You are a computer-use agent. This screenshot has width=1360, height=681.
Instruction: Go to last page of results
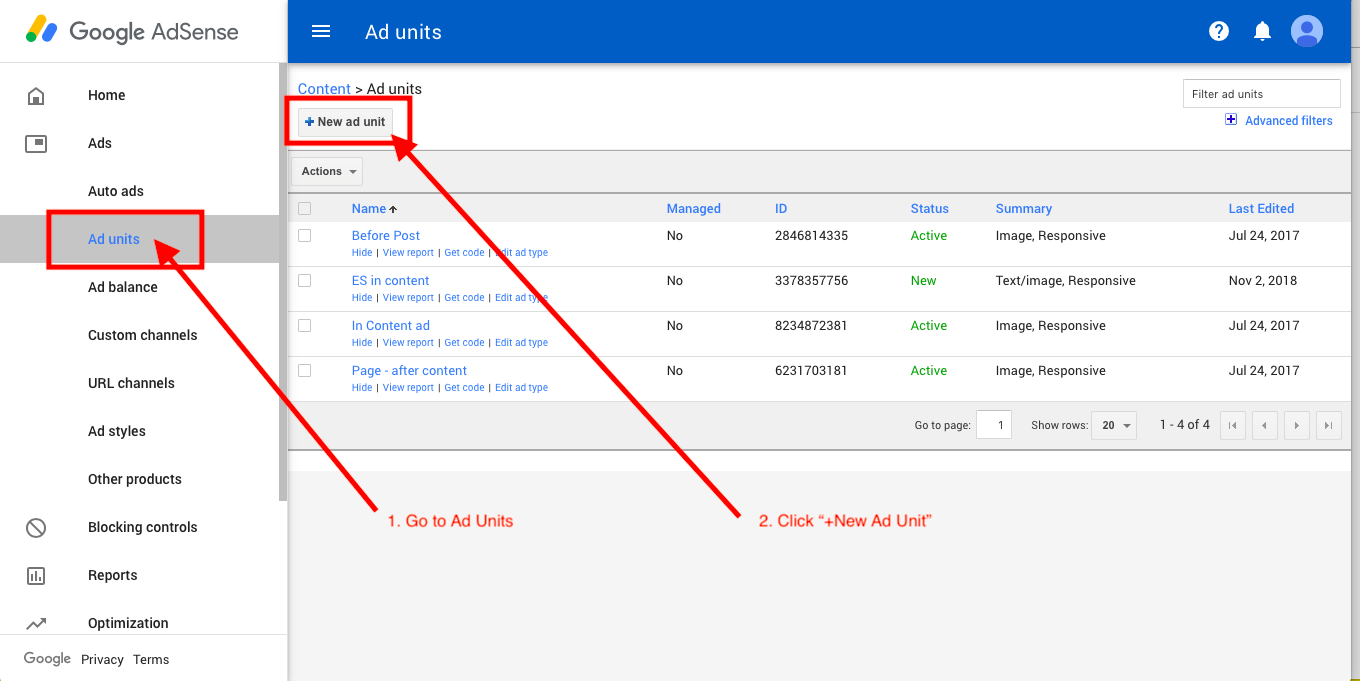coord(1328,425)
